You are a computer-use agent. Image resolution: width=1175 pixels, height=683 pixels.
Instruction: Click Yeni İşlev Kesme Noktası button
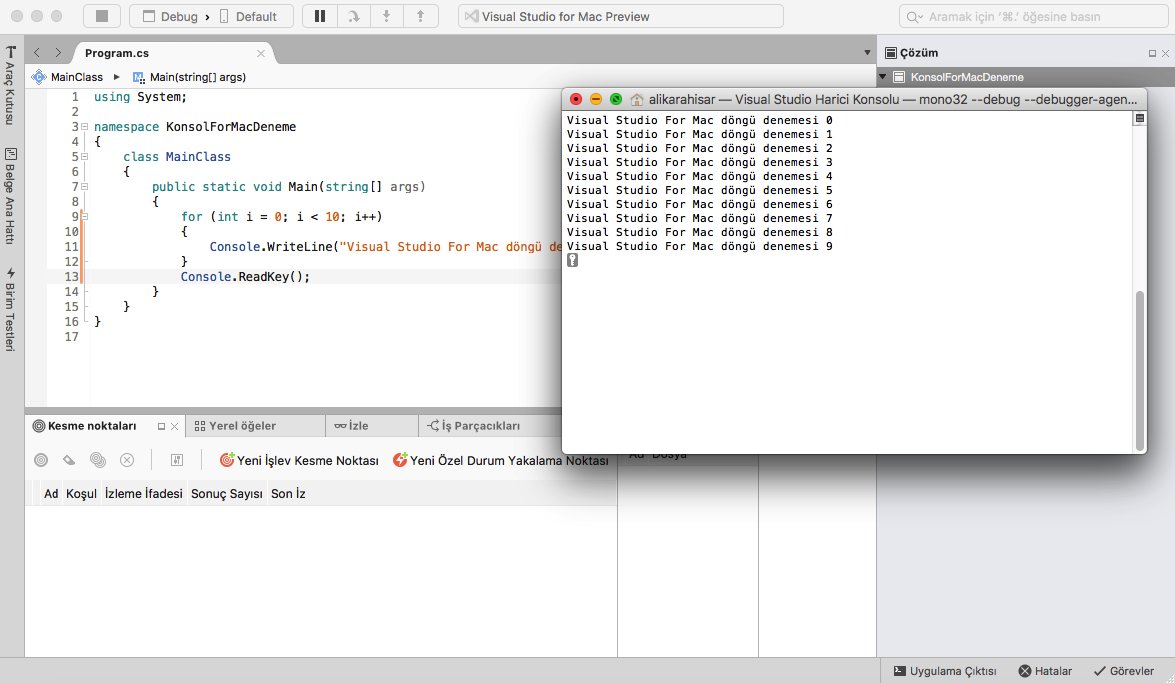tap(299, 460)
